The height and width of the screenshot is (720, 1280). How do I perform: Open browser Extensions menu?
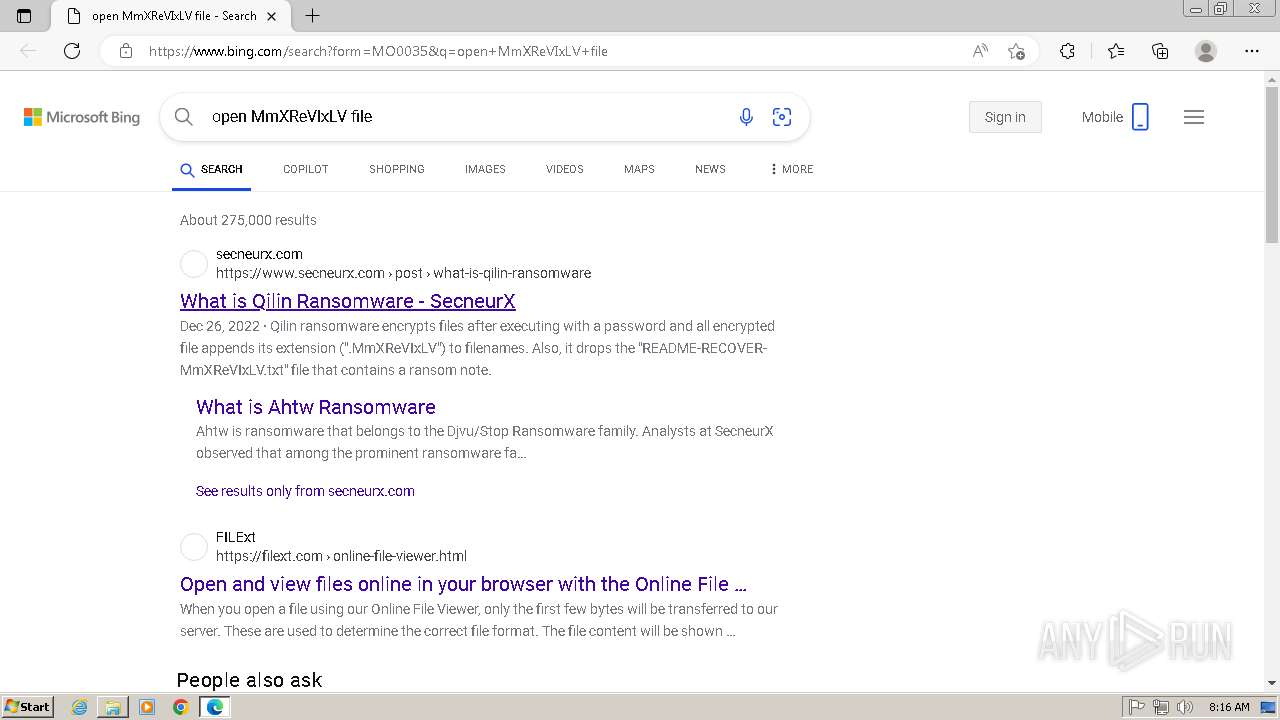pyautogui.click(x=1067, y=51)
